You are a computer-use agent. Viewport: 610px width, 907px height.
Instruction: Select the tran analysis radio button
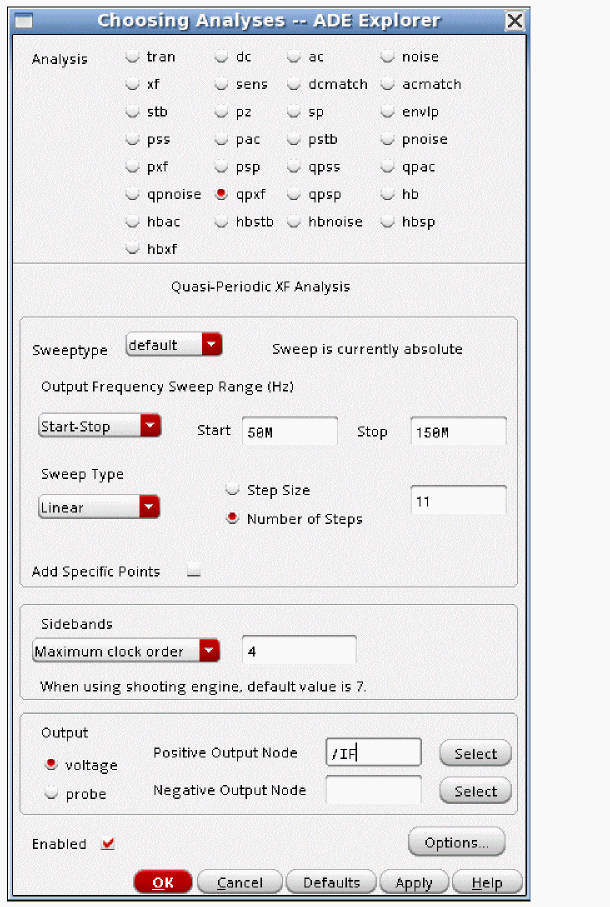[x=133, y=57]
